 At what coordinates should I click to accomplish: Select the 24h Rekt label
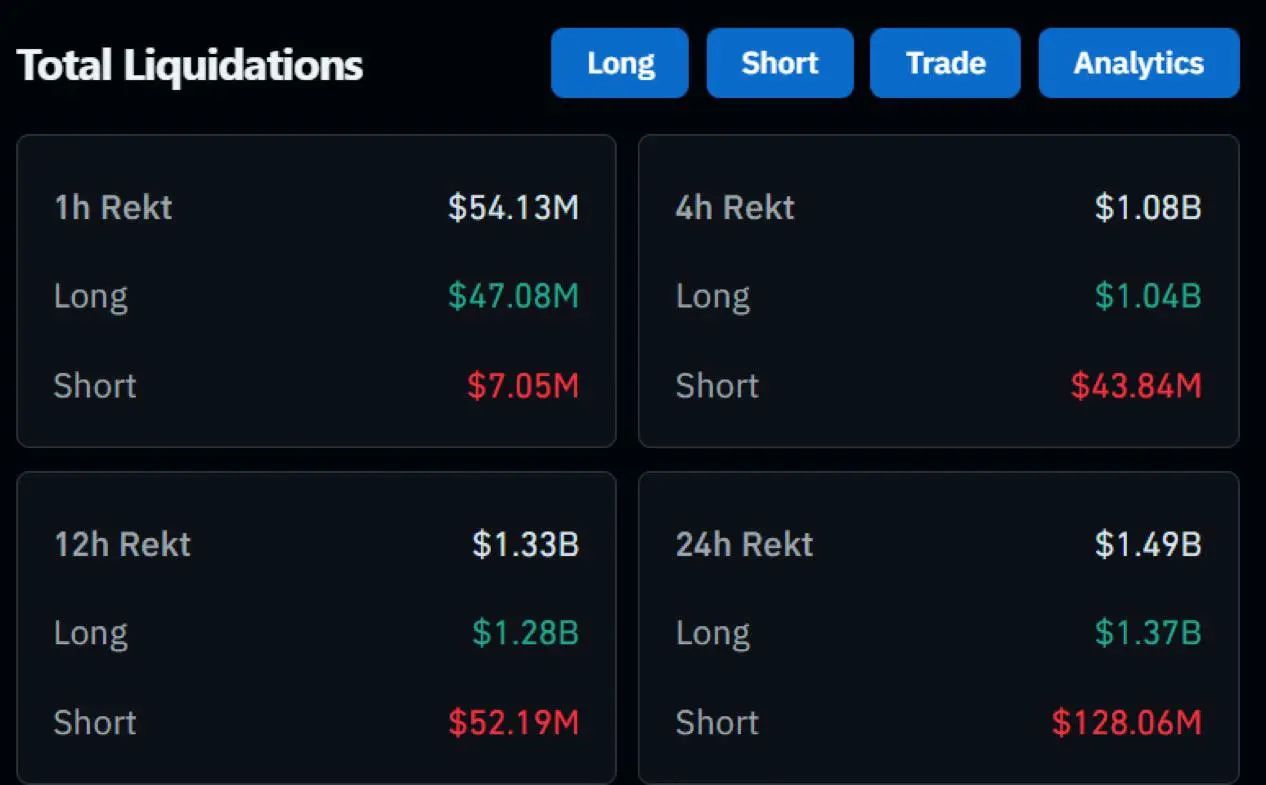(744, 545)
